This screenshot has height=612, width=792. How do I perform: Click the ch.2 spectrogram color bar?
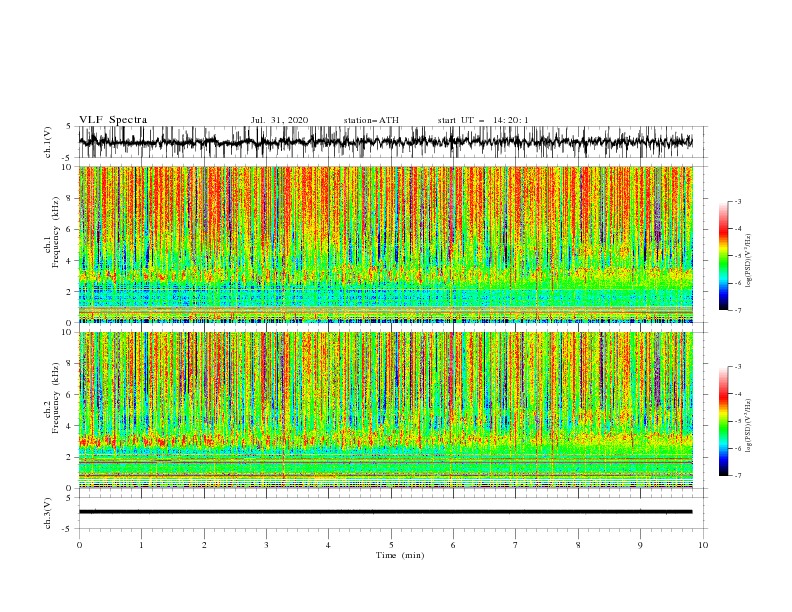723,421
